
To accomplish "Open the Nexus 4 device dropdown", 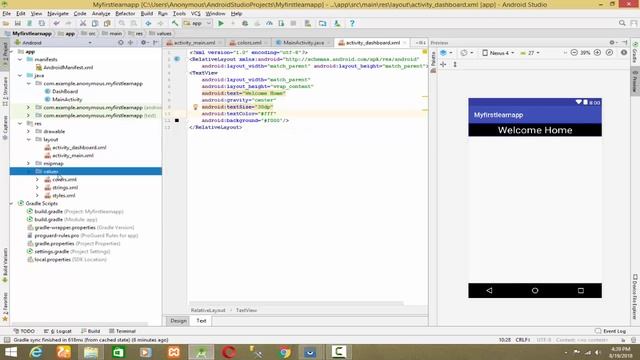I will 498,53.
